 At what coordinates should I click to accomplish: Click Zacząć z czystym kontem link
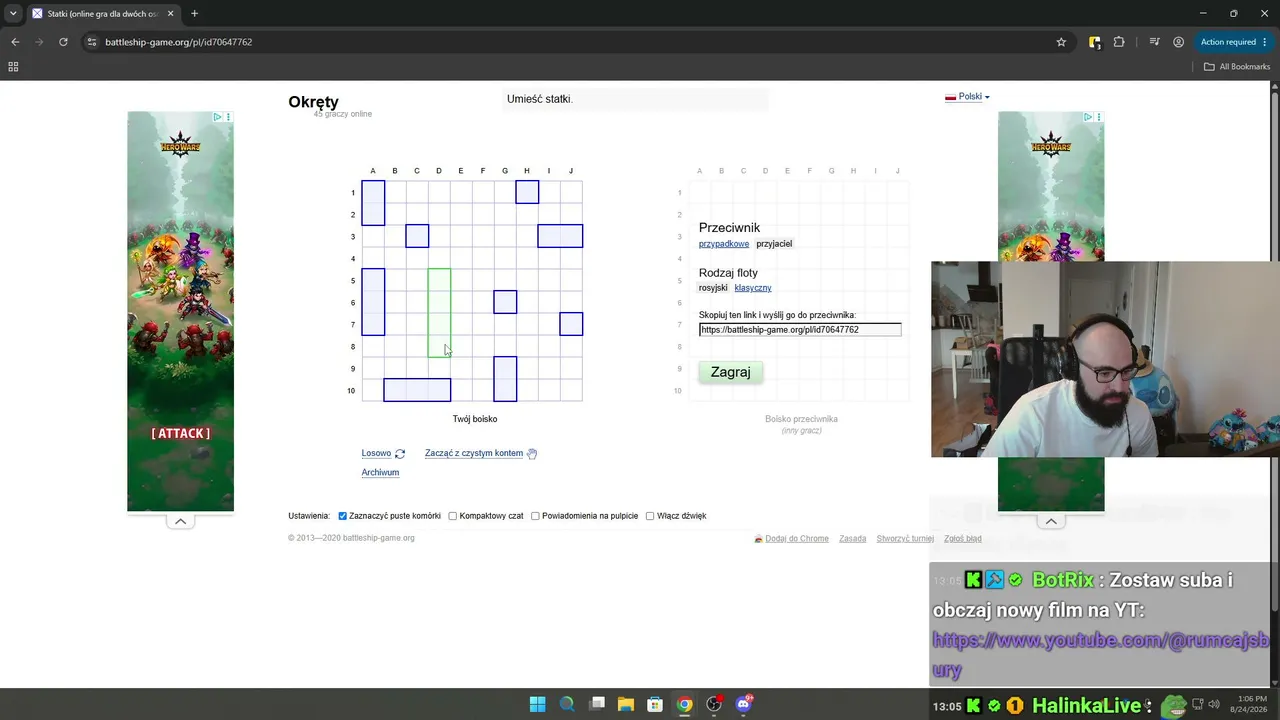[x=474, y=454]
